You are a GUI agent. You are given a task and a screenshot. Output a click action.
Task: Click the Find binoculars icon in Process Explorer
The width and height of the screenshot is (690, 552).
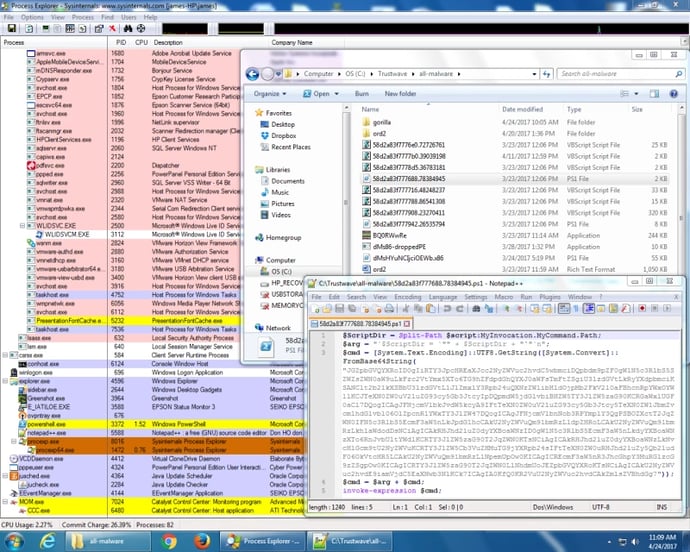tap(126, 29)
